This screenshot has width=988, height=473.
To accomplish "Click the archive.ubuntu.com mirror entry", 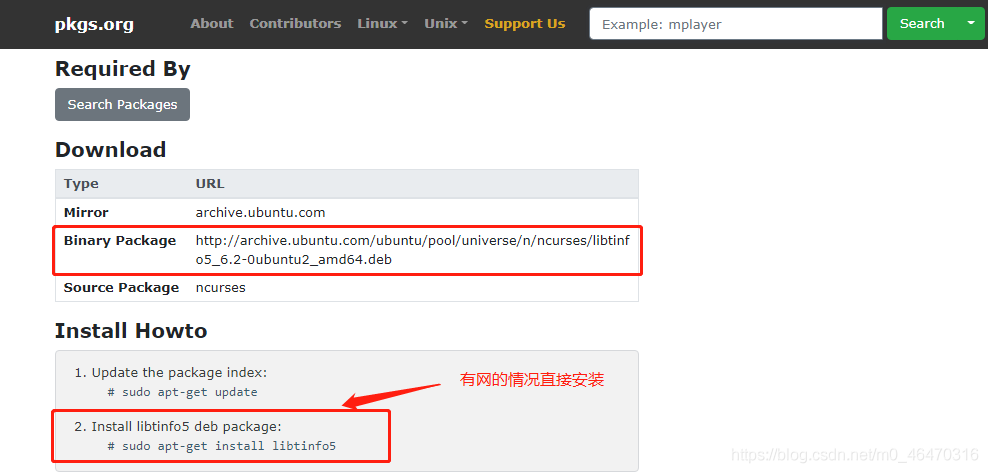I will (x=260, y=213).
